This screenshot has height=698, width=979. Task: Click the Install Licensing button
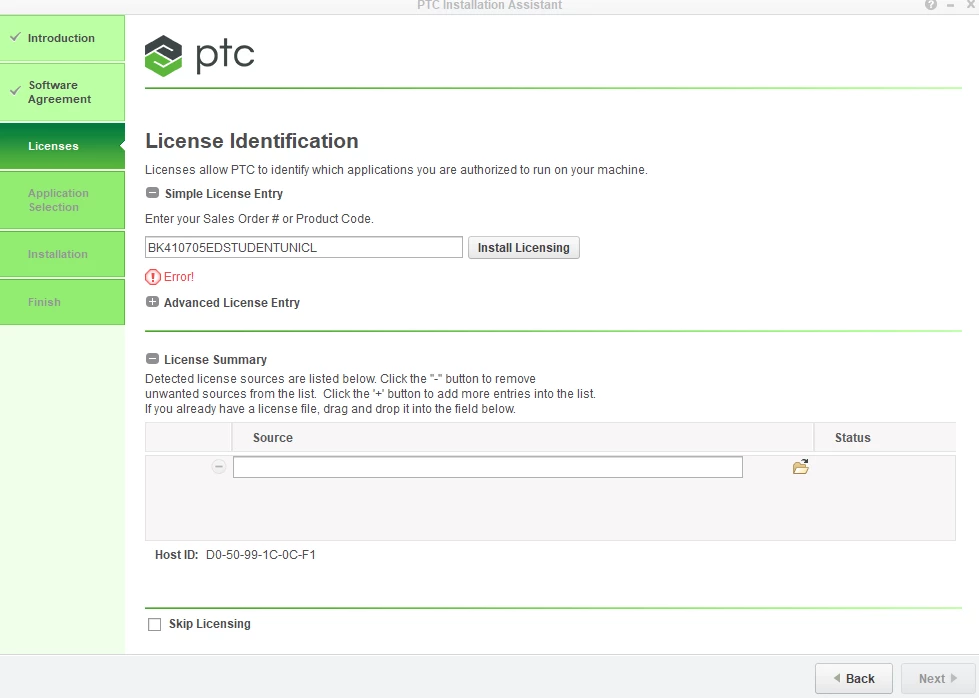pos(524,247)
